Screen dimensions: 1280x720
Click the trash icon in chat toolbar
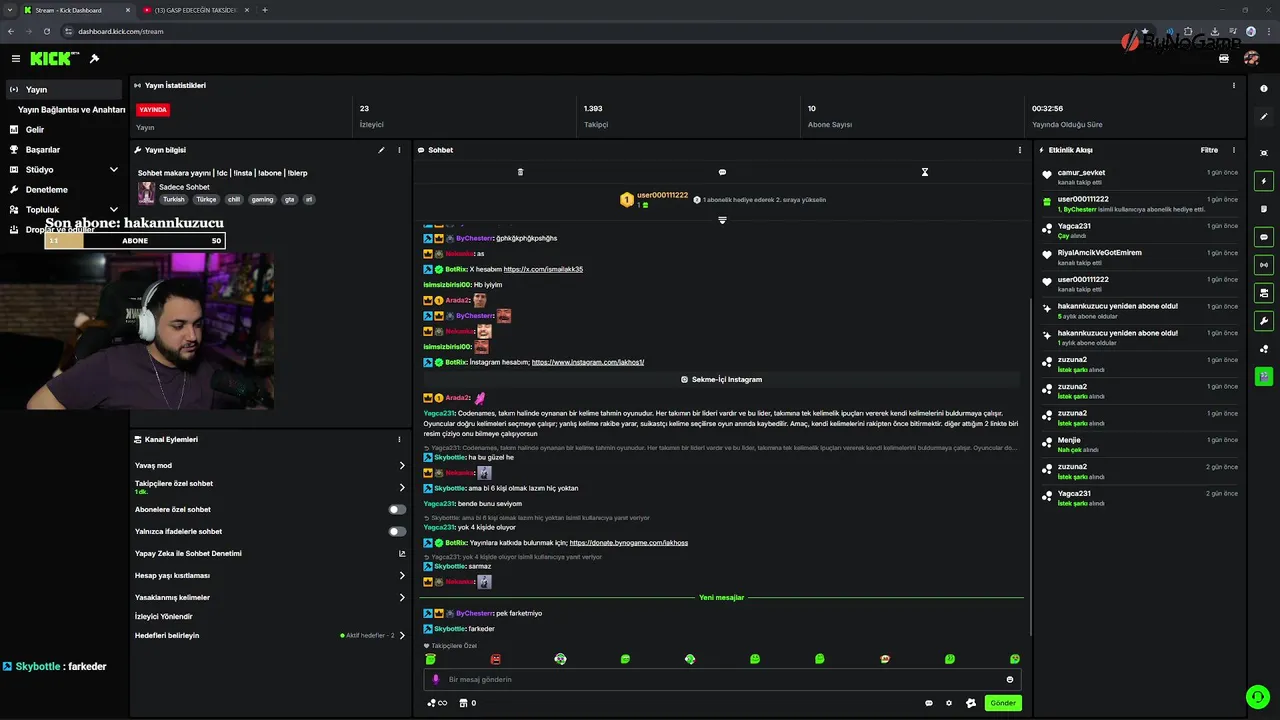tap(520, 172)
